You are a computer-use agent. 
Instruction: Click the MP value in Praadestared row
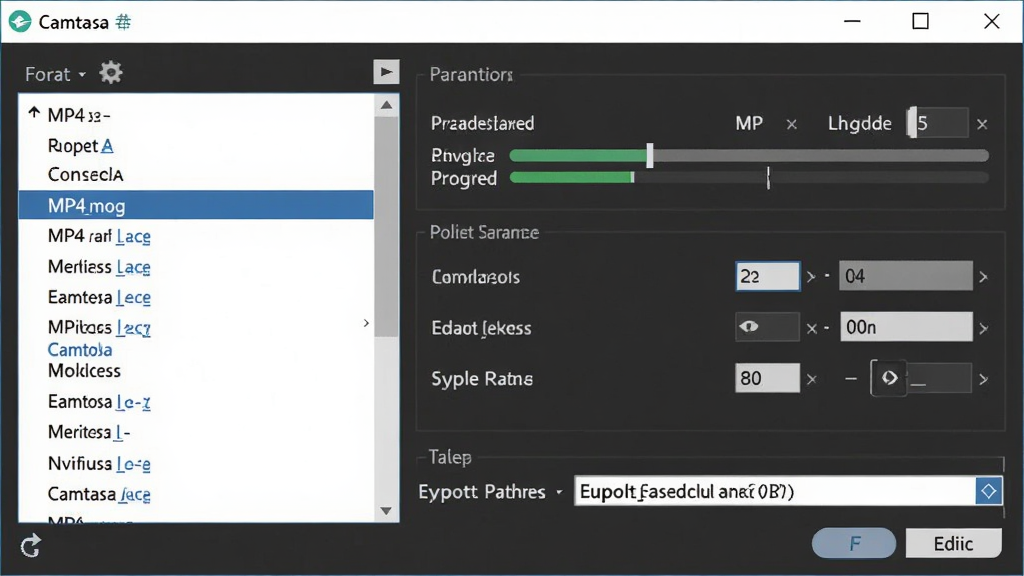pos(749,123)
